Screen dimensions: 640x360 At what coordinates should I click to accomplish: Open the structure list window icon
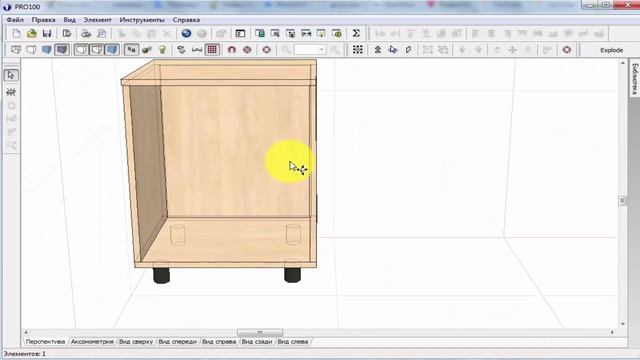pos(260,33)
